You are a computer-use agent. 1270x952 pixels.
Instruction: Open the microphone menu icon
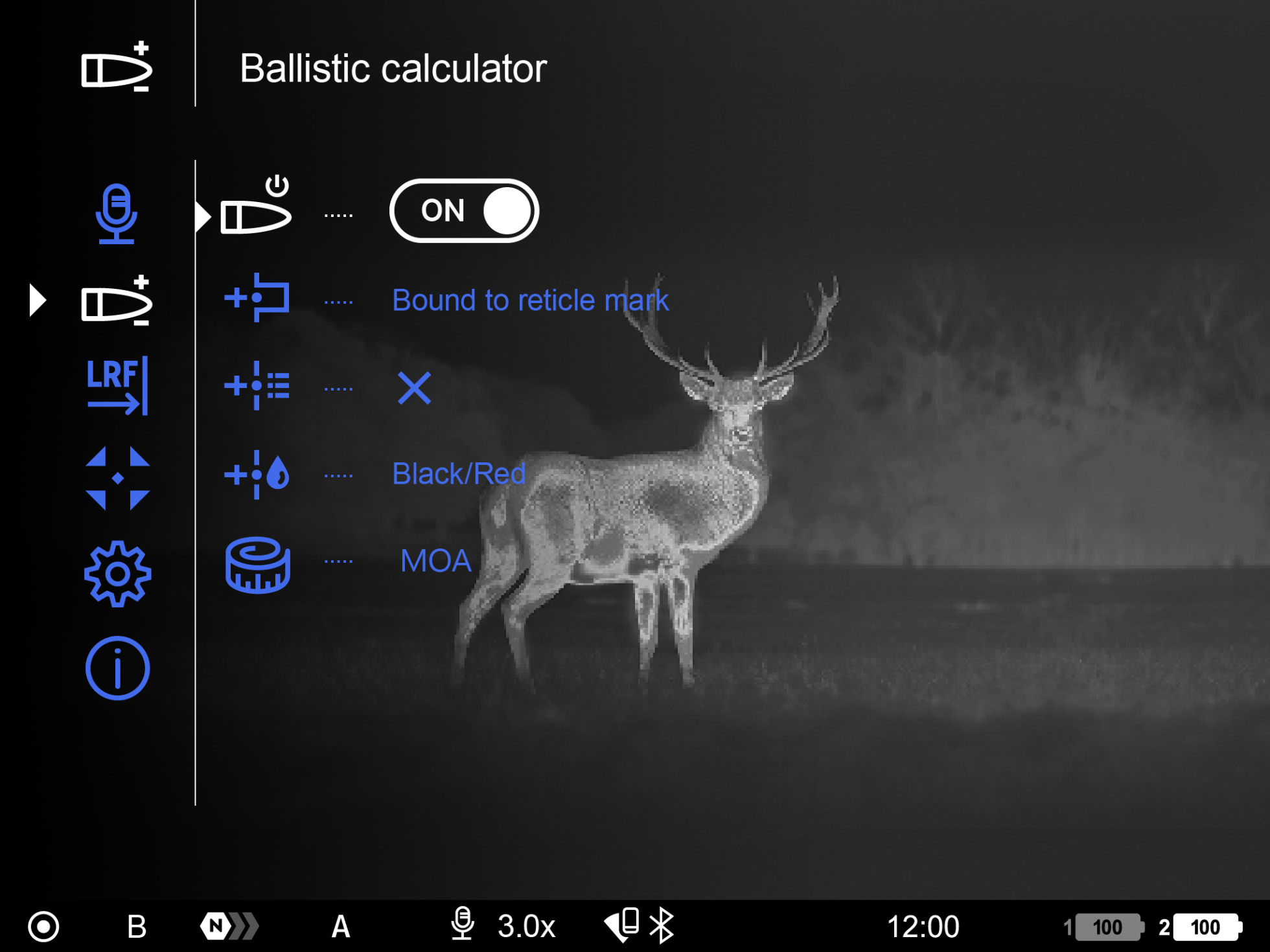point(117,213)
